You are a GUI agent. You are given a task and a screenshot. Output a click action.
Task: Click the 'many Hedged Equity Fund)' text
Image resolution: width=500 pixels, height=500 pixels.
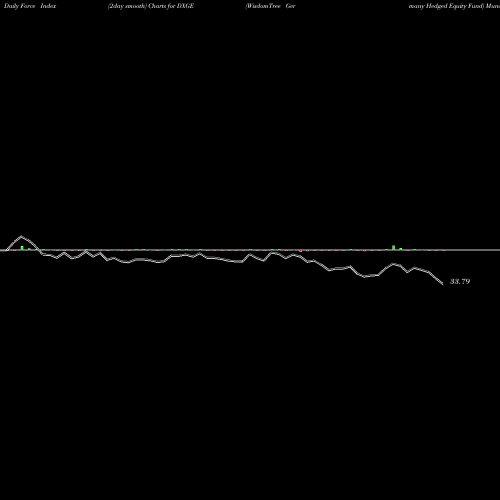coord(446,6)
